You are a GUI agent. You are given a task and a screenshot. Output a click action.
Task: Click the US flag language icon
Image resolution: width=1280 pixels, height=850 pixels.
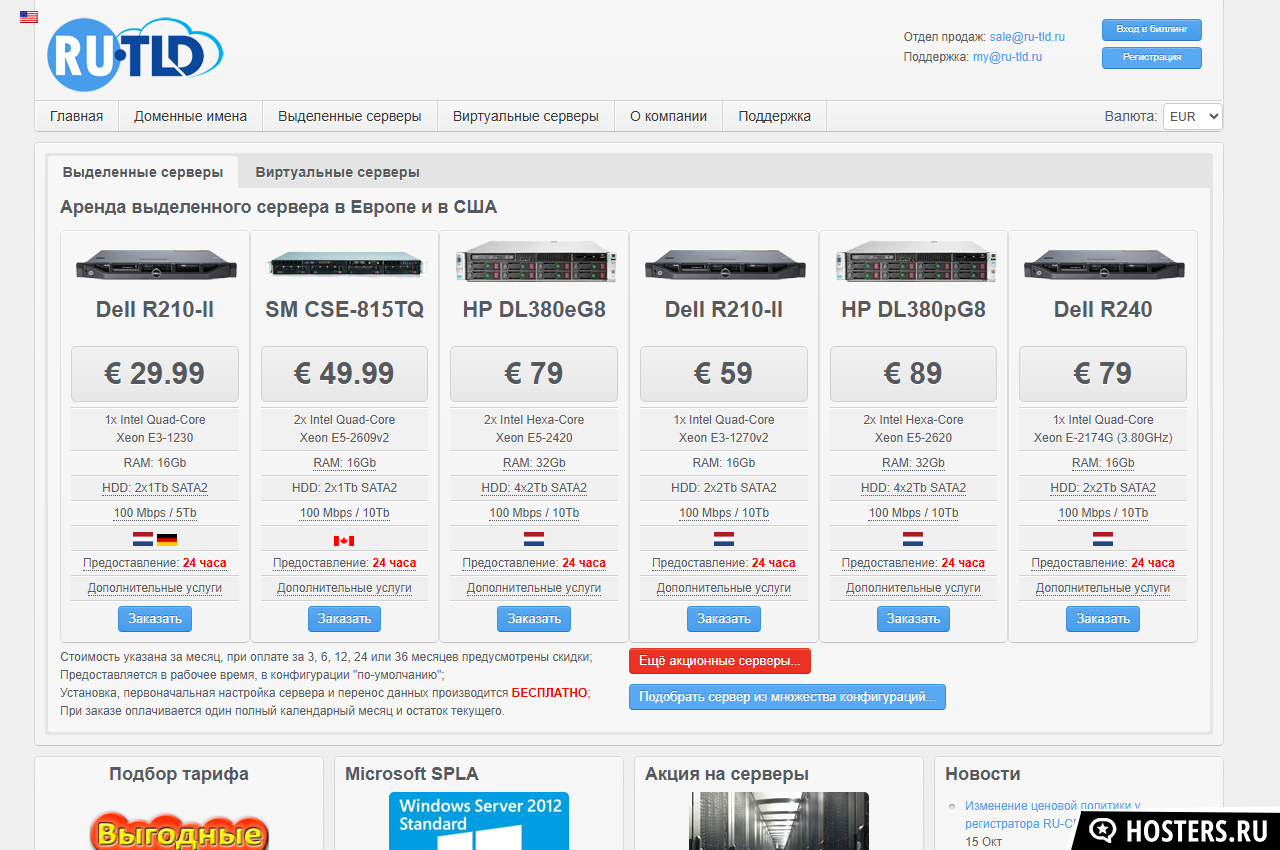click(29, 17)
